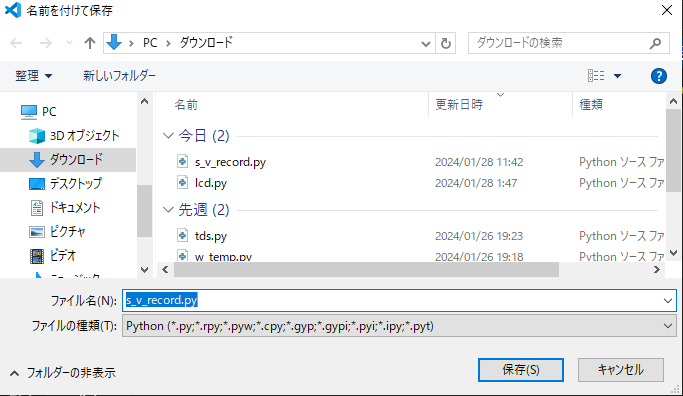Select 3D オブジェクト in the sidebar
This screenshot has height=396, width=683.
pos(84,136)
